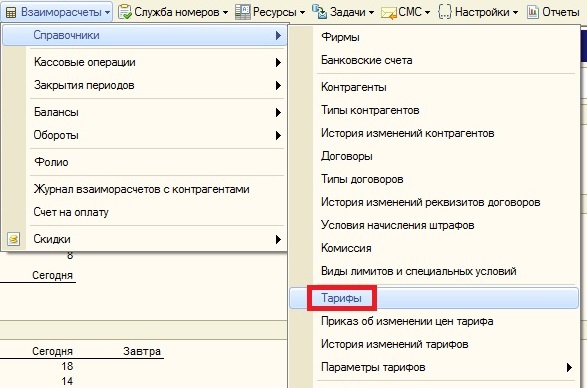Open the Служба номеров menu
Viewport: 587px width, 388px height.
pyautogui.click(x=173, y=12)
